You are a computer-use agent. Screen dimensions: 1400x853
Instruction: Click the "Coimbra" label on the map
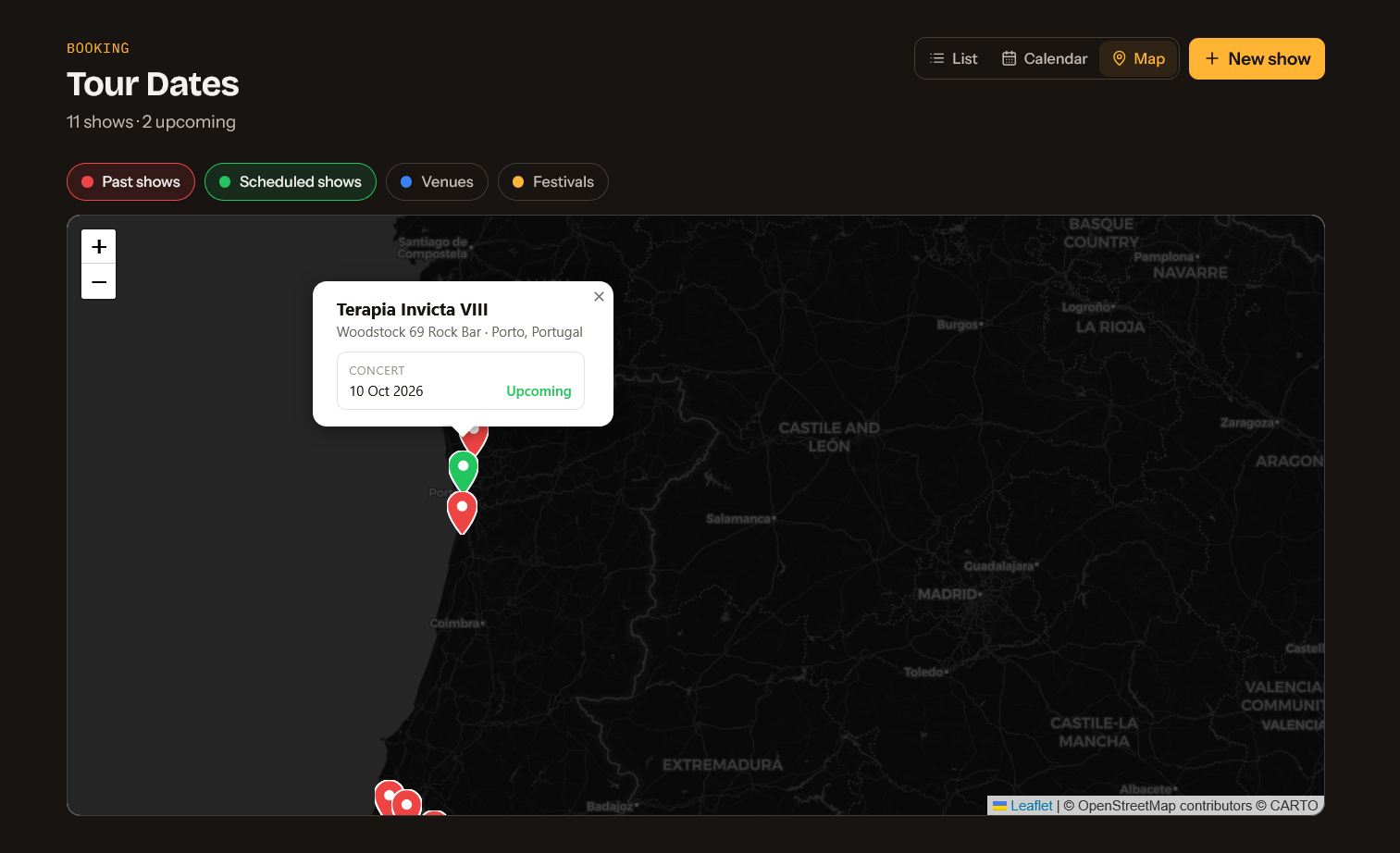tap(454, 624)
